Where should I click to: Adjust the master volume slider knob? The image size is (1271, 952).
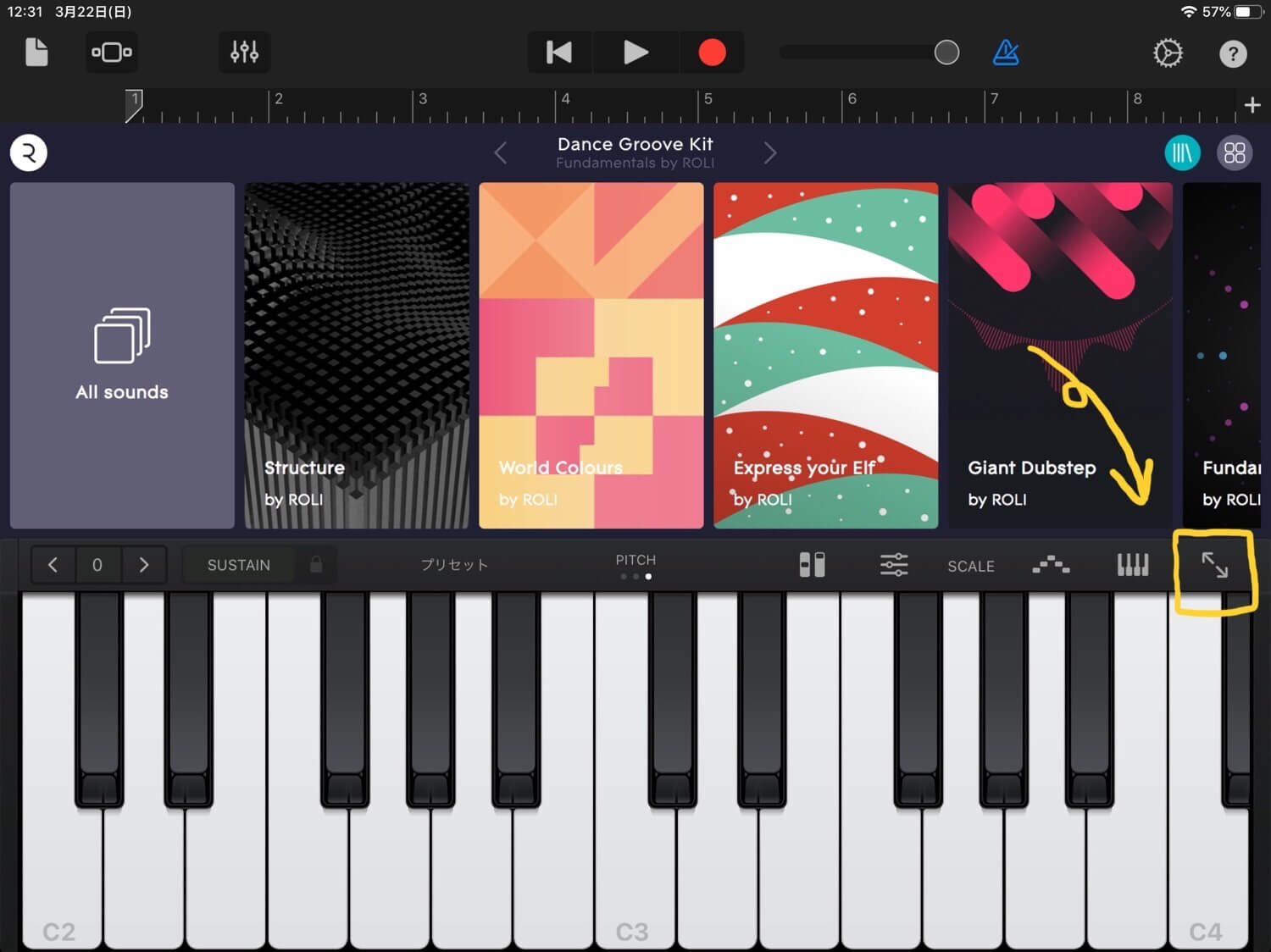click(x=946, y=53)
